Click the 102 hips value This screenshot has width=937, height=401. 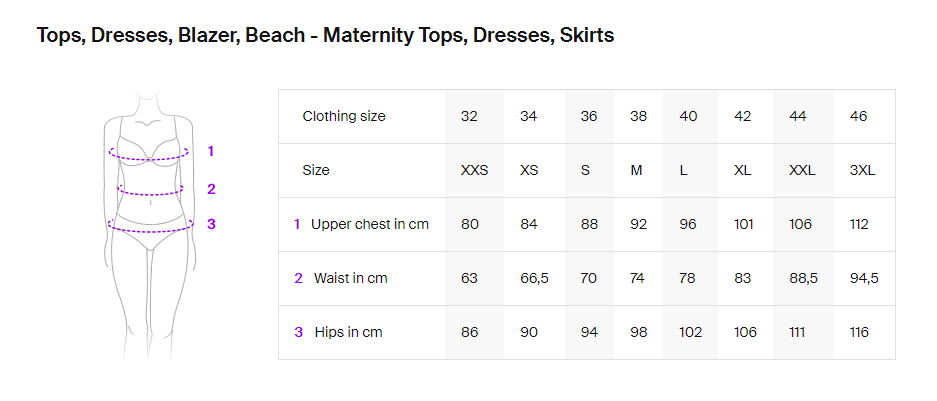(690, 332)
